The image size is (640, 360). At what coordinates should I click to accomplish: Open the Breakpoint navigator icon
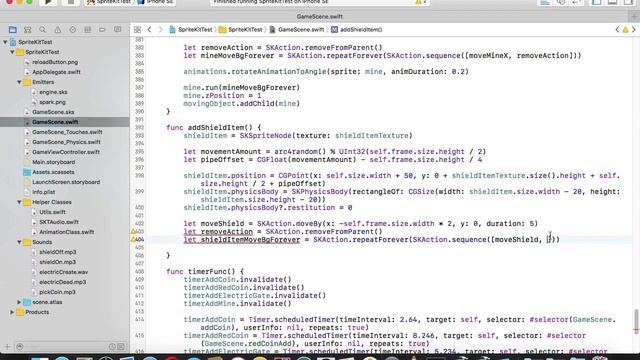pos(102,30)
